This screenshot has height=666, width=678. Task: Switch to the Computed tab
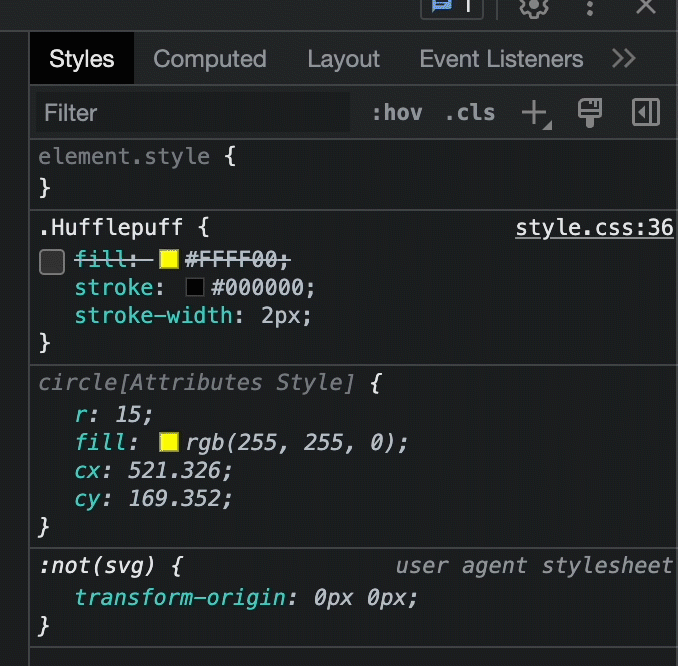pos(210,59)
